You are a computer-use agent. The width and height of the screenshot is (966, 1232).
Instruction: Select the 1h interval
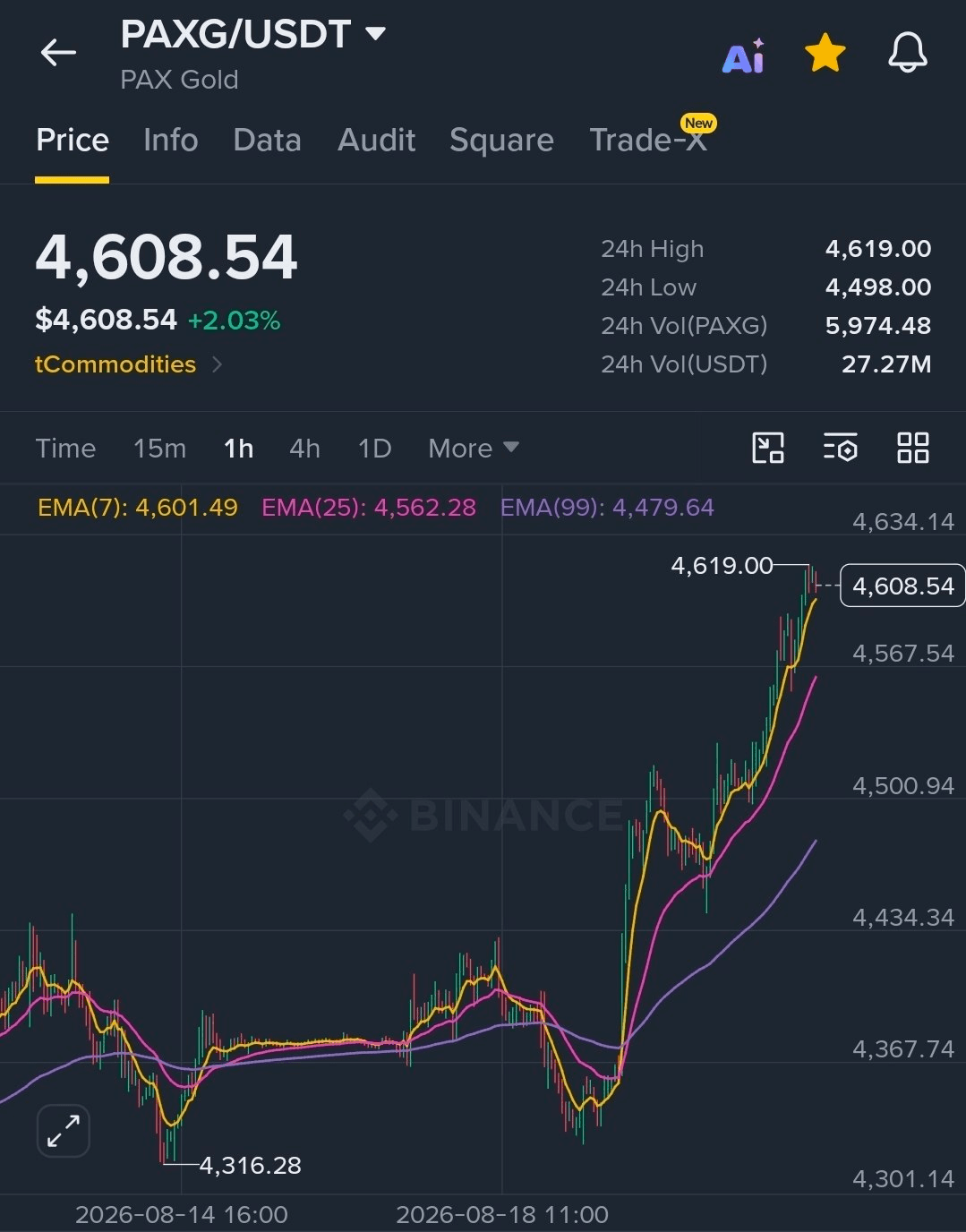[x=238, y=448]
